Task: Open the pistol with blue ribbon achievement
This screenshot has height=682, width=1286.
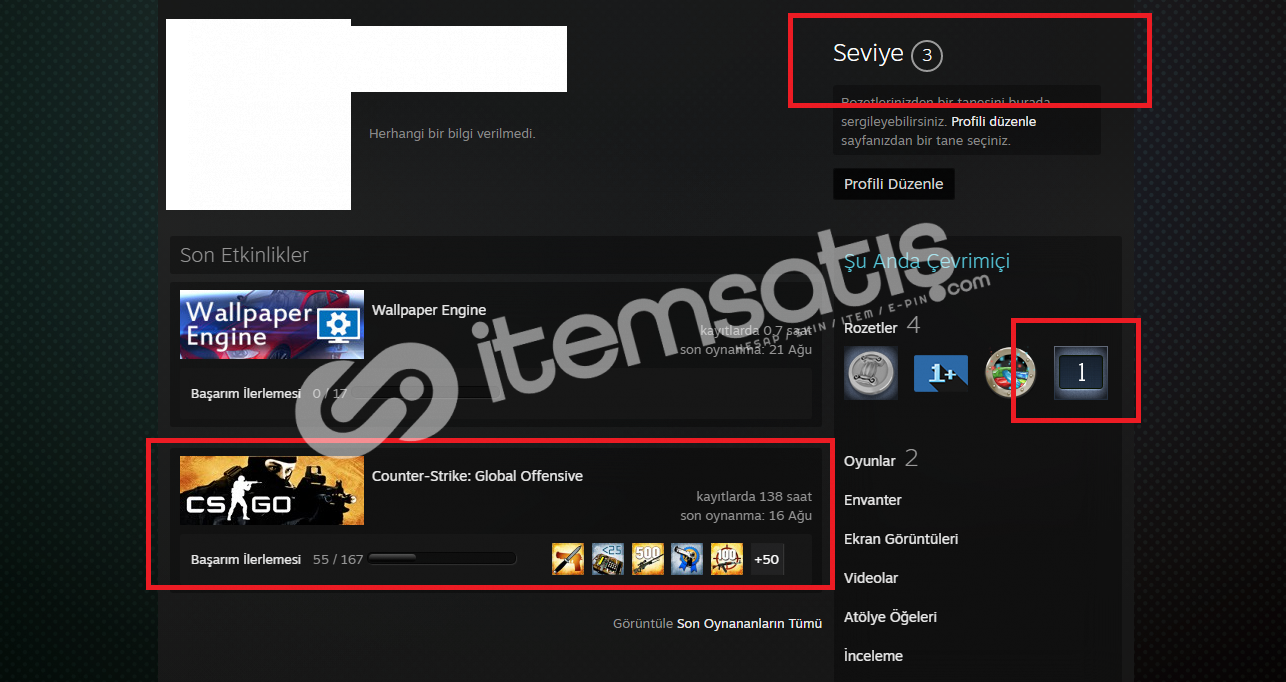Action: (x=687, y=559)
